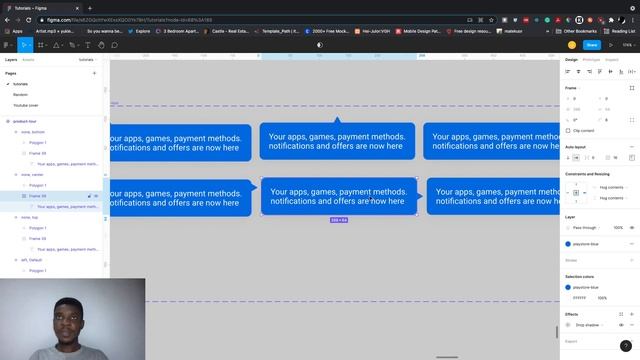Collapse the left, Default layer group
The image size is (640, 360).
tap(16, 260)
